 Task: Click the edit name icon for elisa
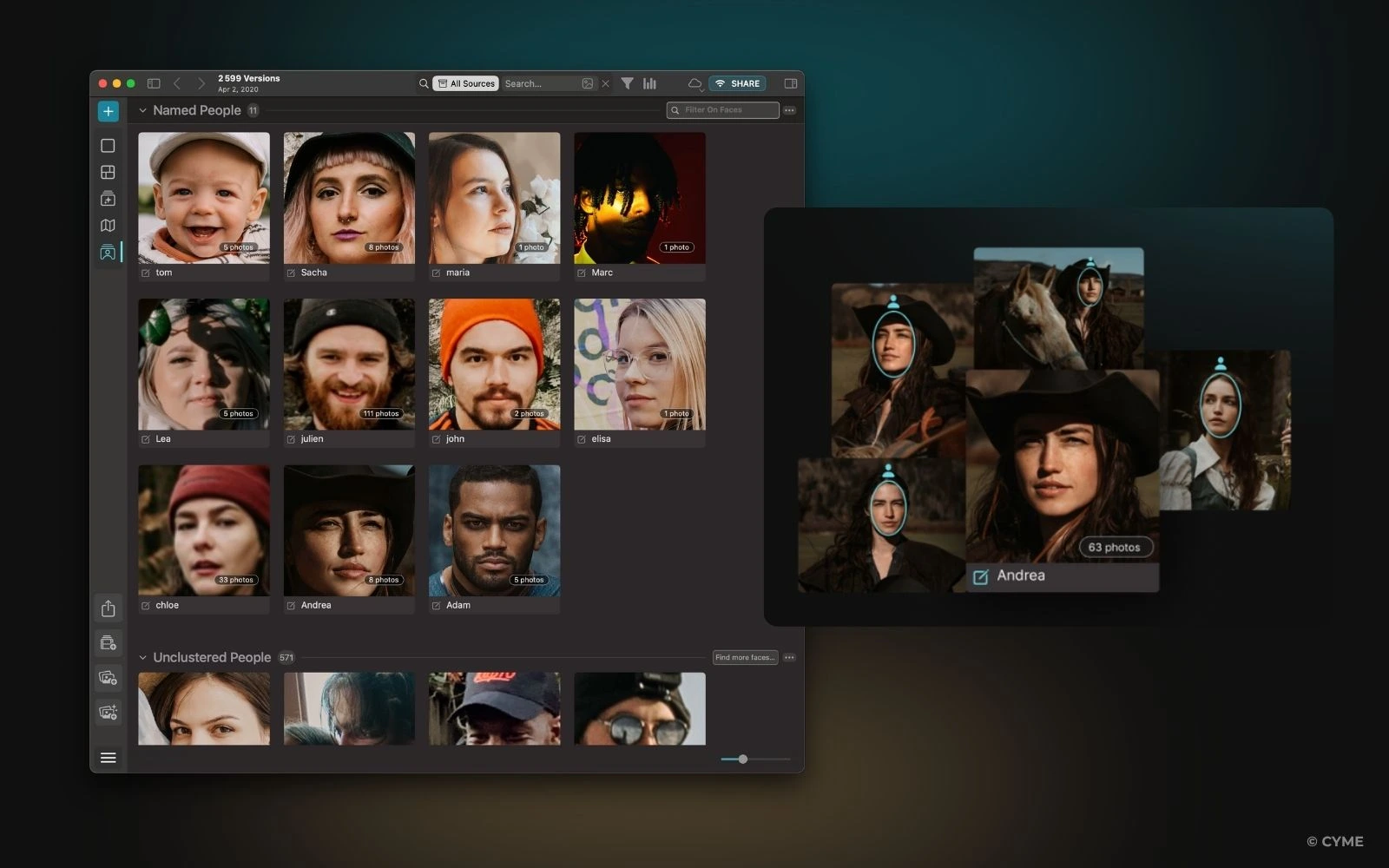(x=582, y=439)
